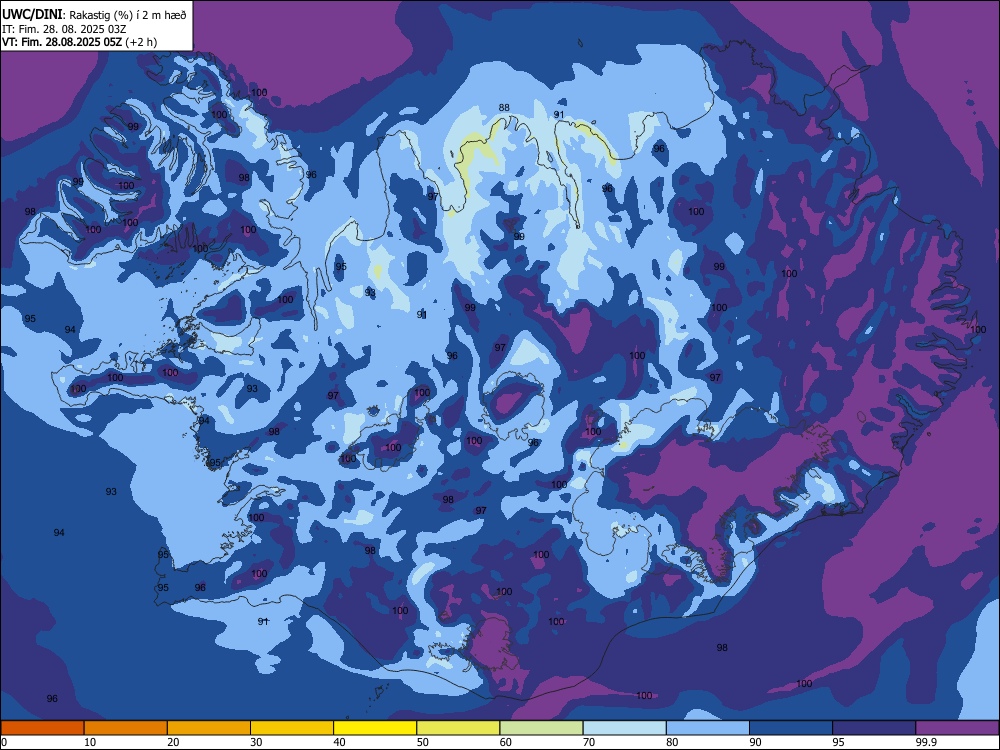
Task: Click the '10' legend scale label
Action: [x=90, y=742]
